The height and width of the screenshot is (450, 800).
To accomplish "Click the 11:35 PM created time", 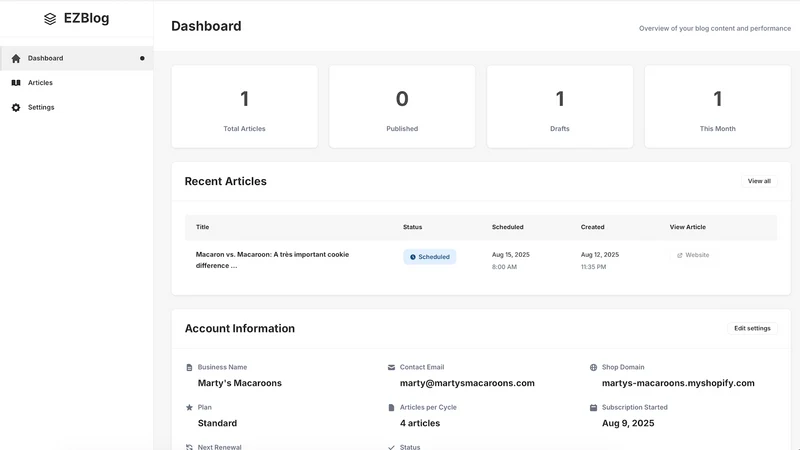I will 593,267.
